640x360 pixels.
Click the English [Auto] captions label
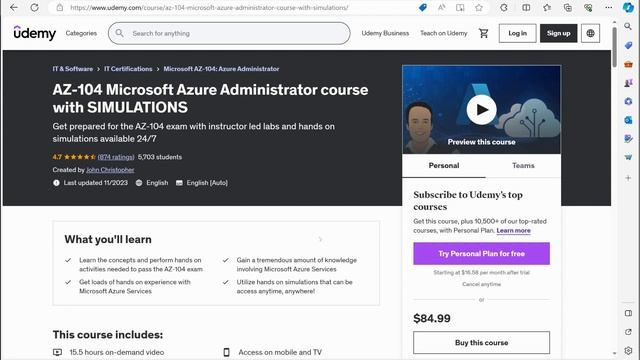click(x=207, y=183)
